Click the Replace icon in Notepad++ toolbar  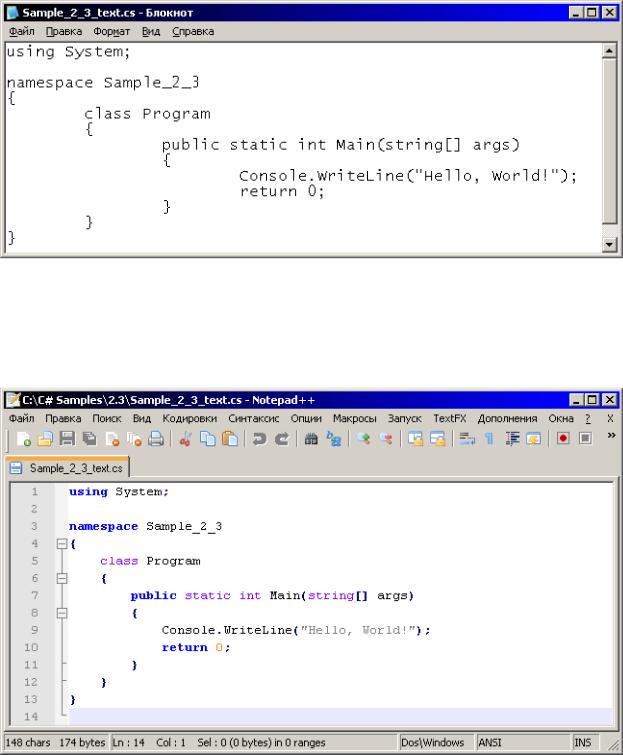[333, 439]
